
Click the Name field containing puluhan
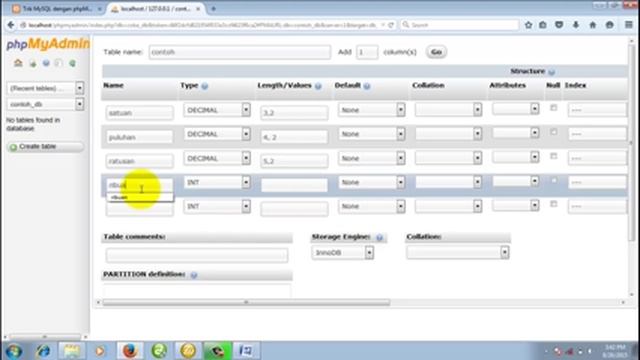coord(140,137)
